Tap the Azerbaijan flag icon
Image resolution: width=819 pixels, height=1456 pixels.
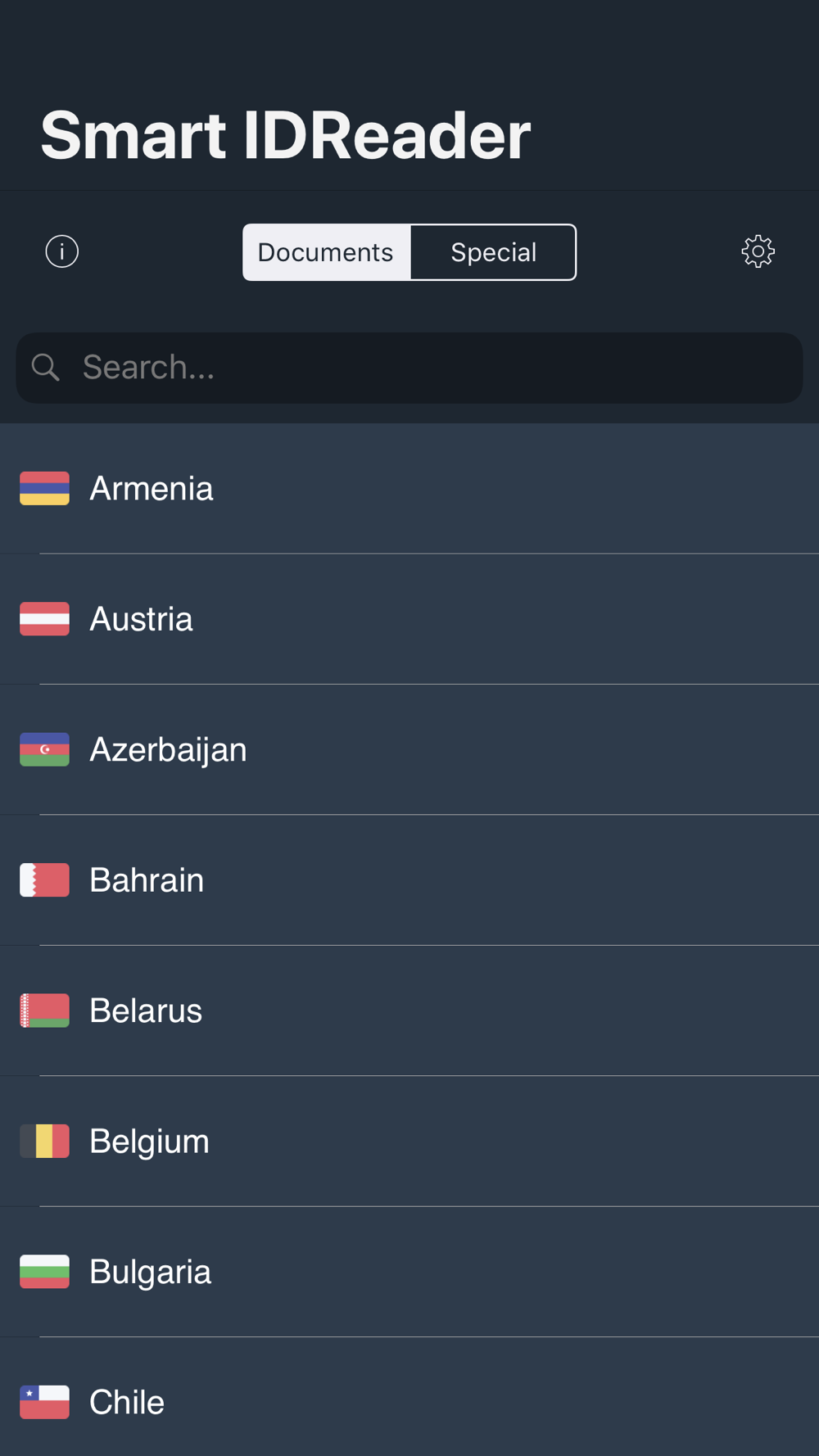pyautogui.click(x=44, y=749)
